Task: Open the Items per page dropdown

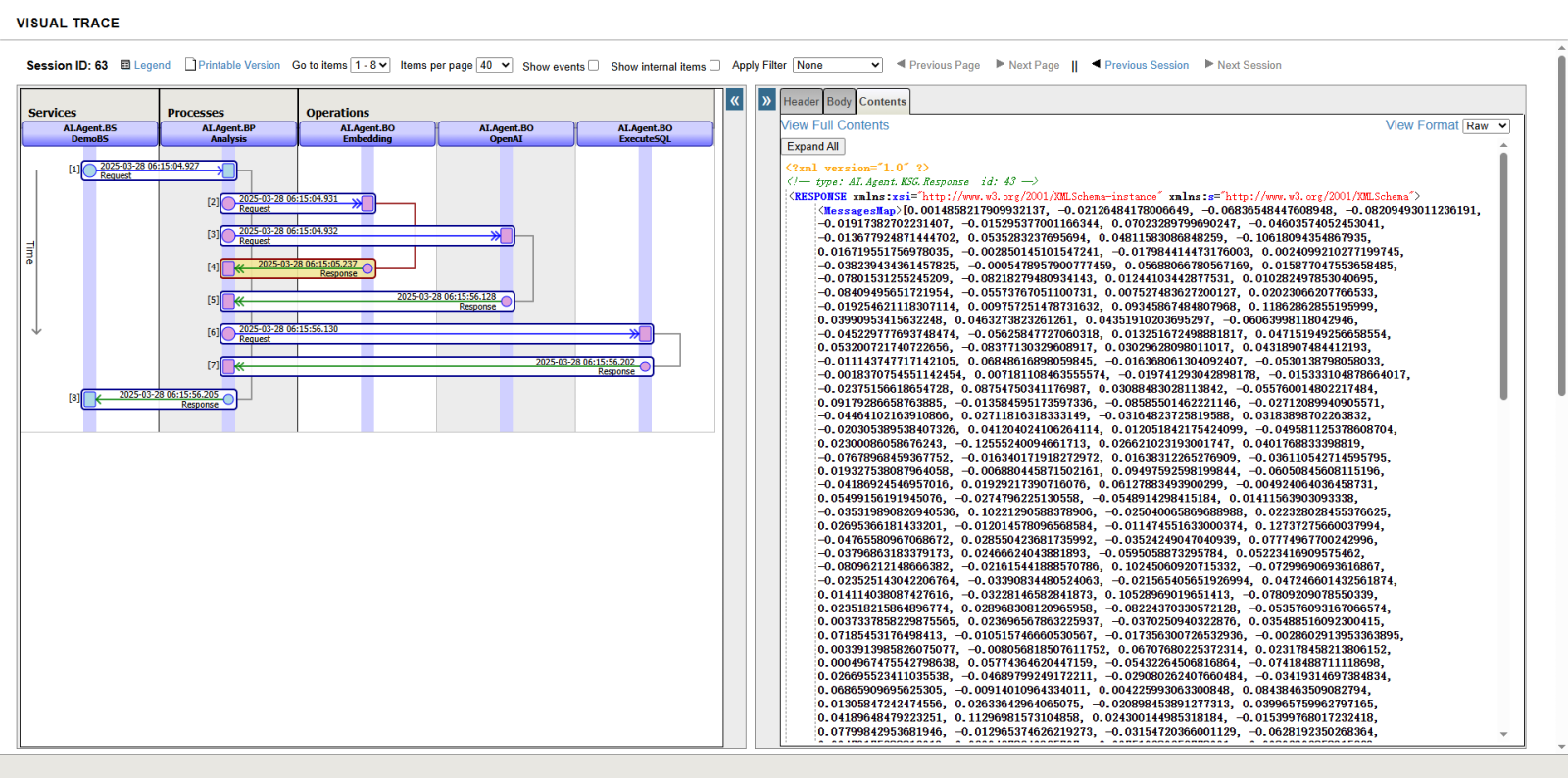Action: point(494,65)
